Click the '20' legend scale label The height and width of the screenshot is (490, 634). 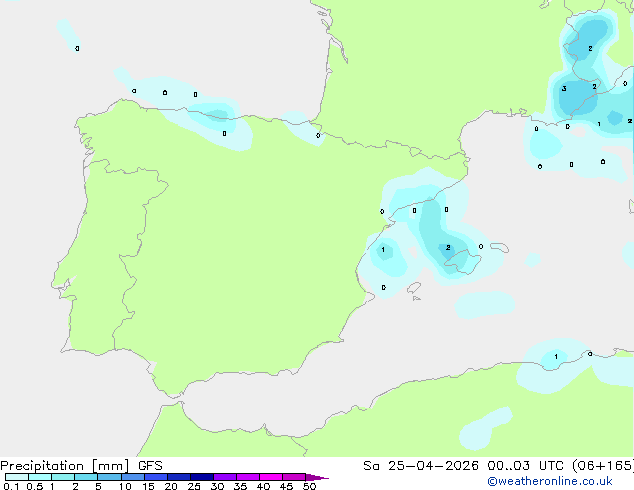(x=171, y=486)
